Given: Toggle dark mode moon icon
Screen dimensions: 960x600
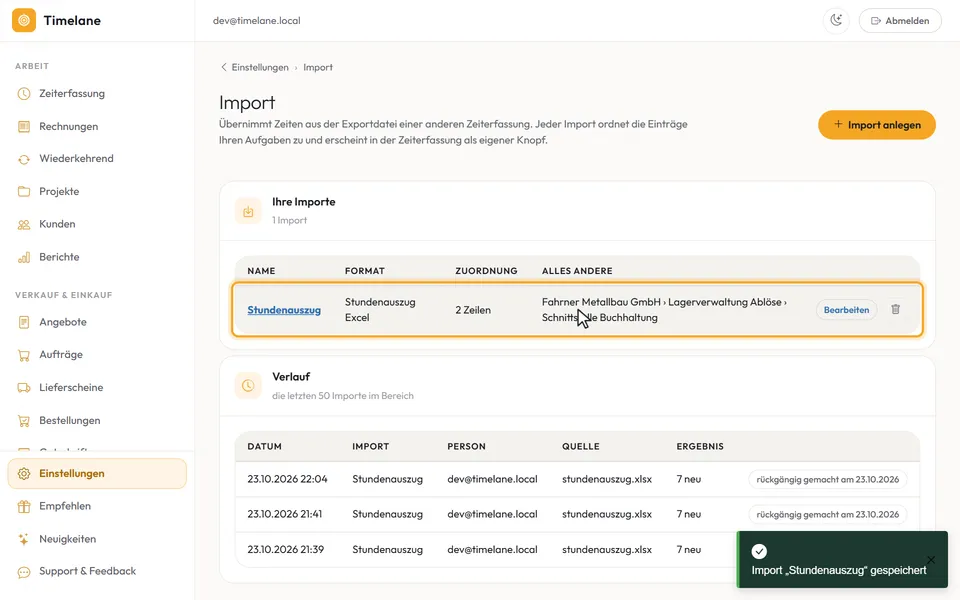Looking at the screenshot, I should click(x=836, y=20).
